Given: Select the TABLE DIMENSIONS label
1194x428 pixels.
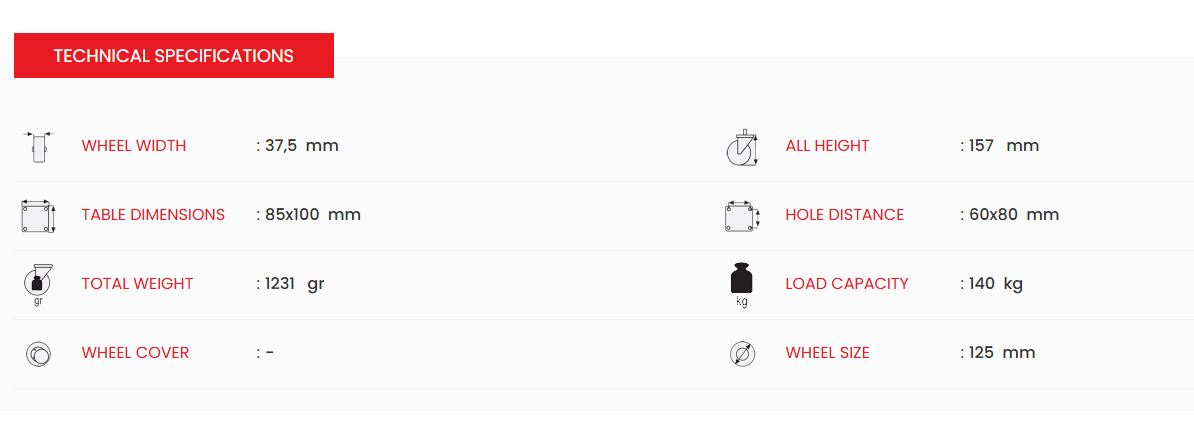Looking at the screenshot, I should point(153,215).
